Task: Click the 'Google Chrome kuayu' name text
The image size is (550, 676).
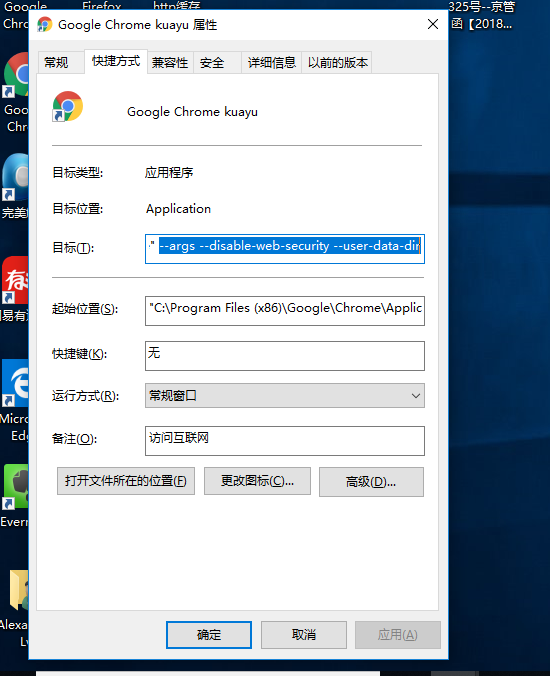Action: pyautogui.click(x=192, y=112)
